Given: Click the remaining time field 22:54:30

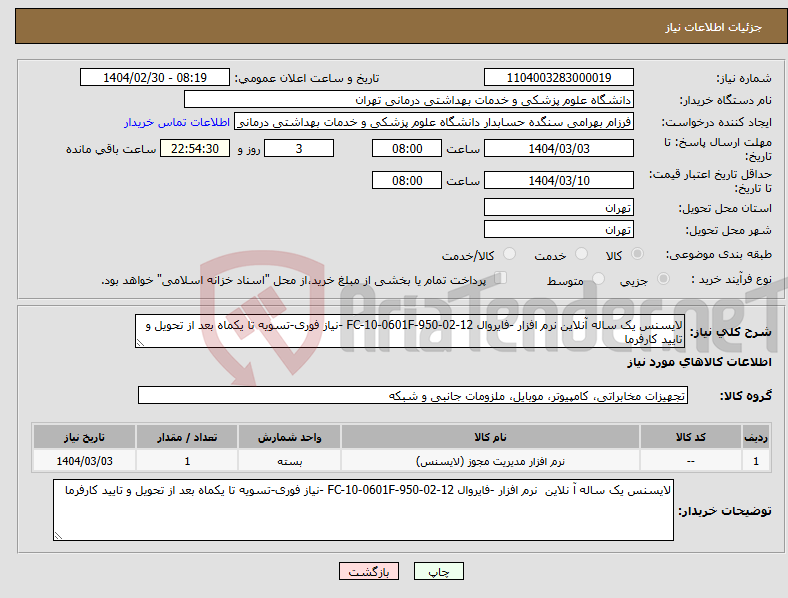Looking at the screenshot, I should [195, 148].
